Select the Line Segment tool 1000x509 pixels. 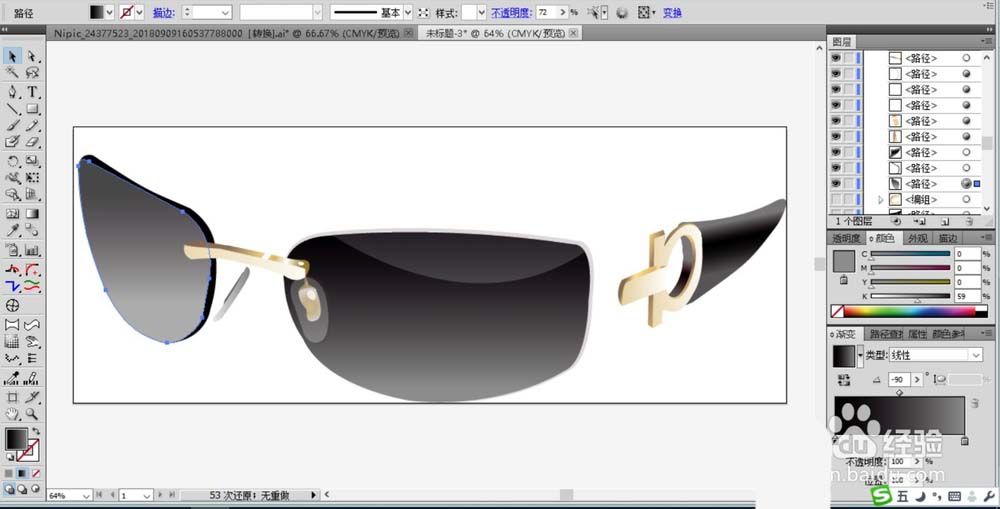coord(12,108)
